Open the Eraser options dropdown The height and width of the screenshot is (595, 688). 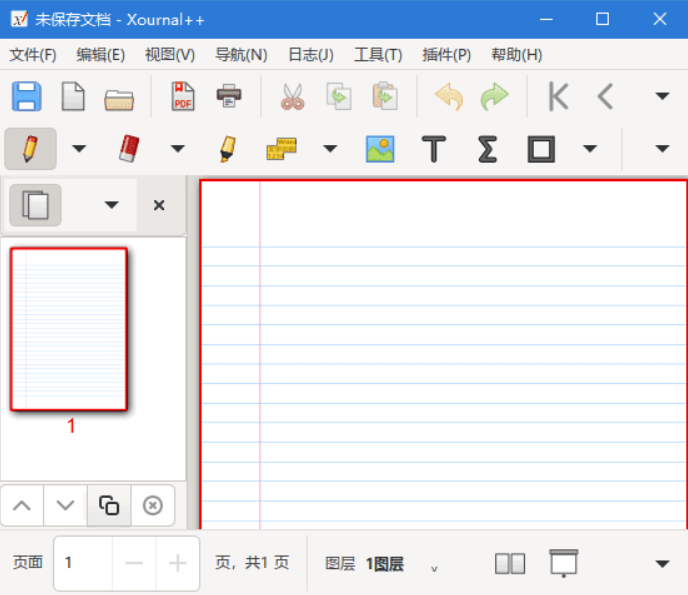click(x=178, y=149)
